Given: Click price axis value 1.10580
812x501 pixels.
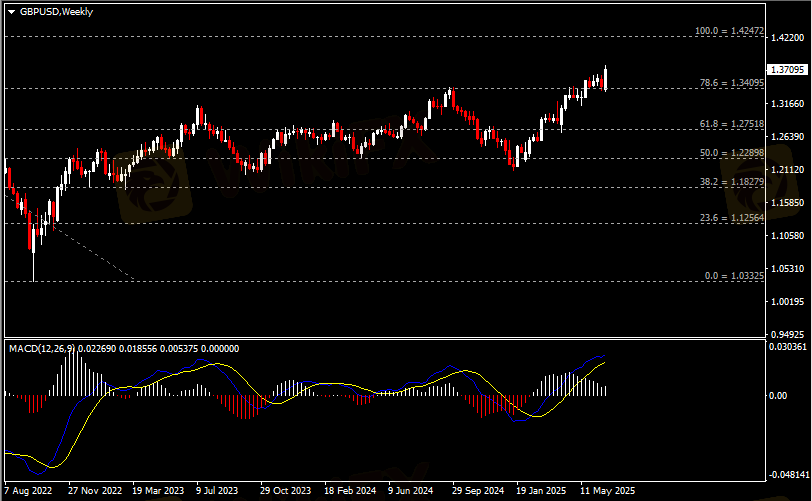Looking at the screenshot, I should click(788, 236).
